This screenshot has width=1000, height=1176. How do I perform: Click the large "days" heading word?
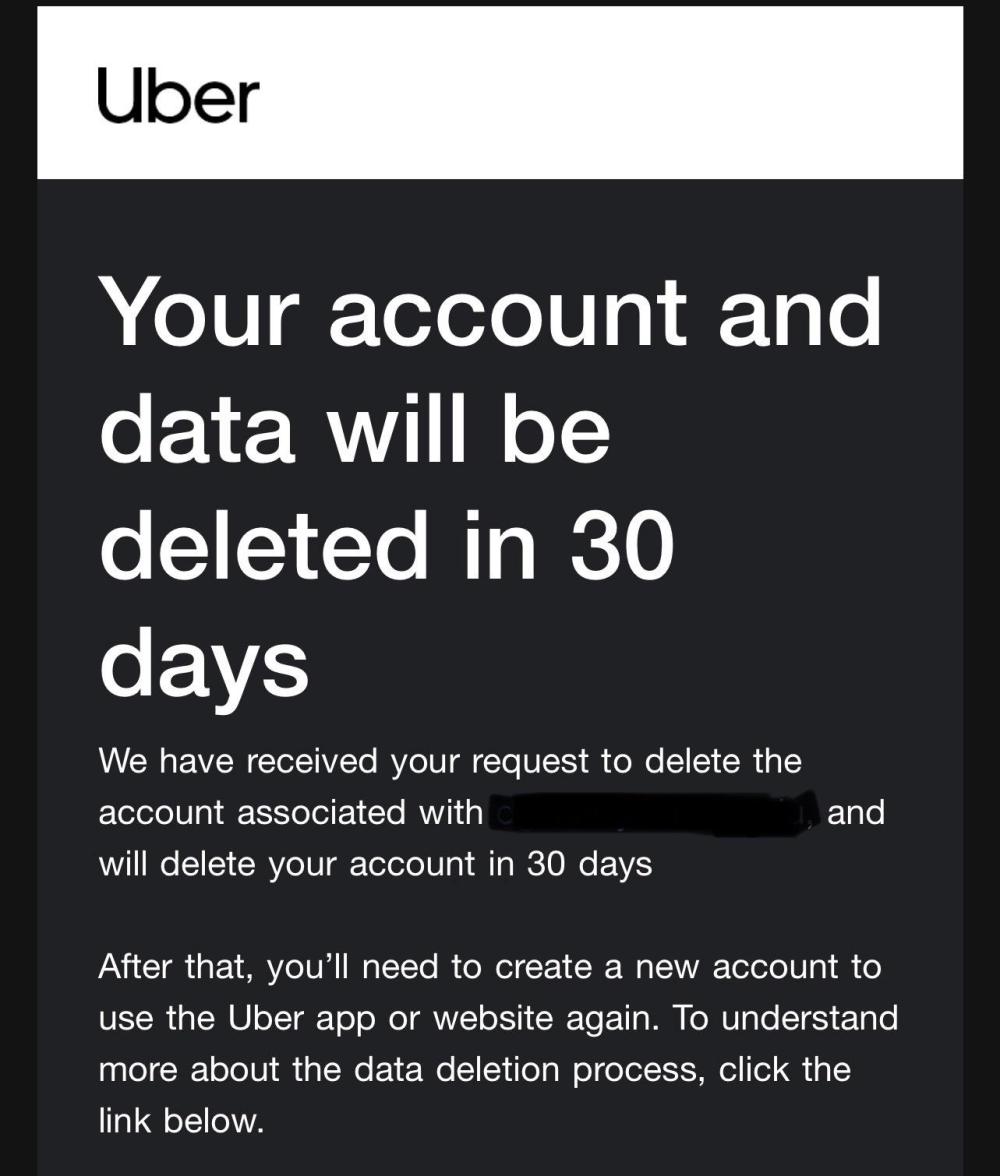203,664
